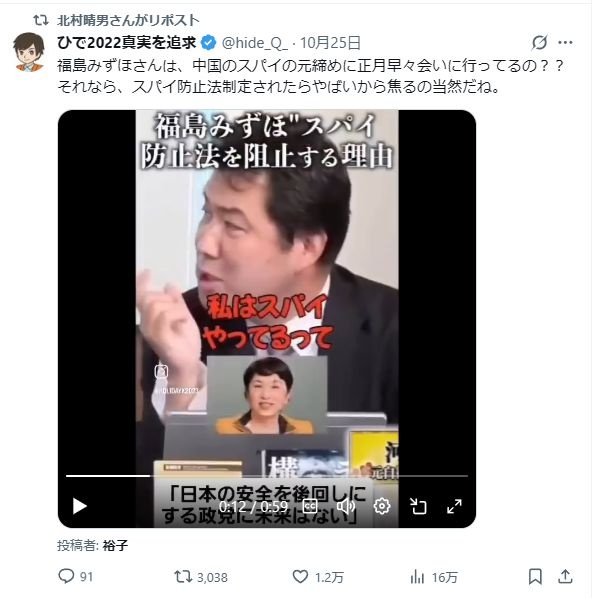
Task: Click the Grok explain icon
Action: tap(539, 43)
